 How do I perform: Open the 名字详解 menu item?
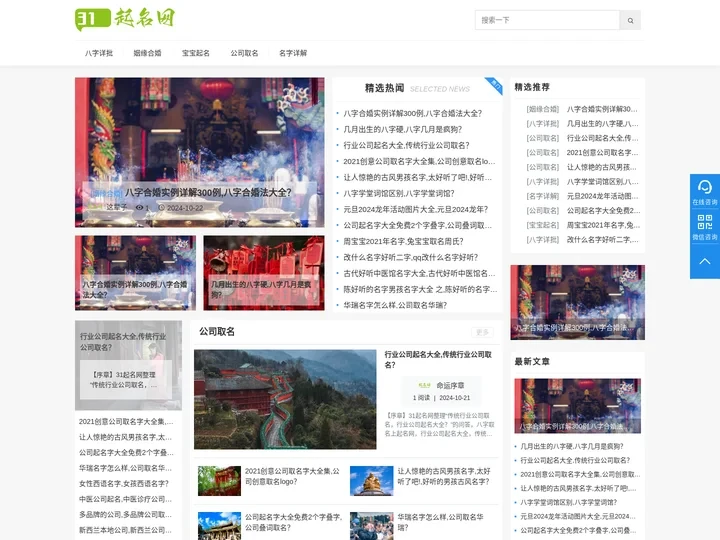(x=293, y=53)
